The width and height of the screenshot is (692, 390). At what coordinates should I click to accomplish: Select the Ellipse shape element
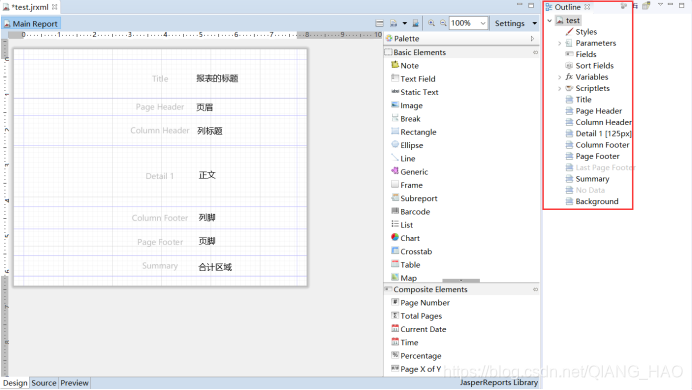tap(407, 145)
